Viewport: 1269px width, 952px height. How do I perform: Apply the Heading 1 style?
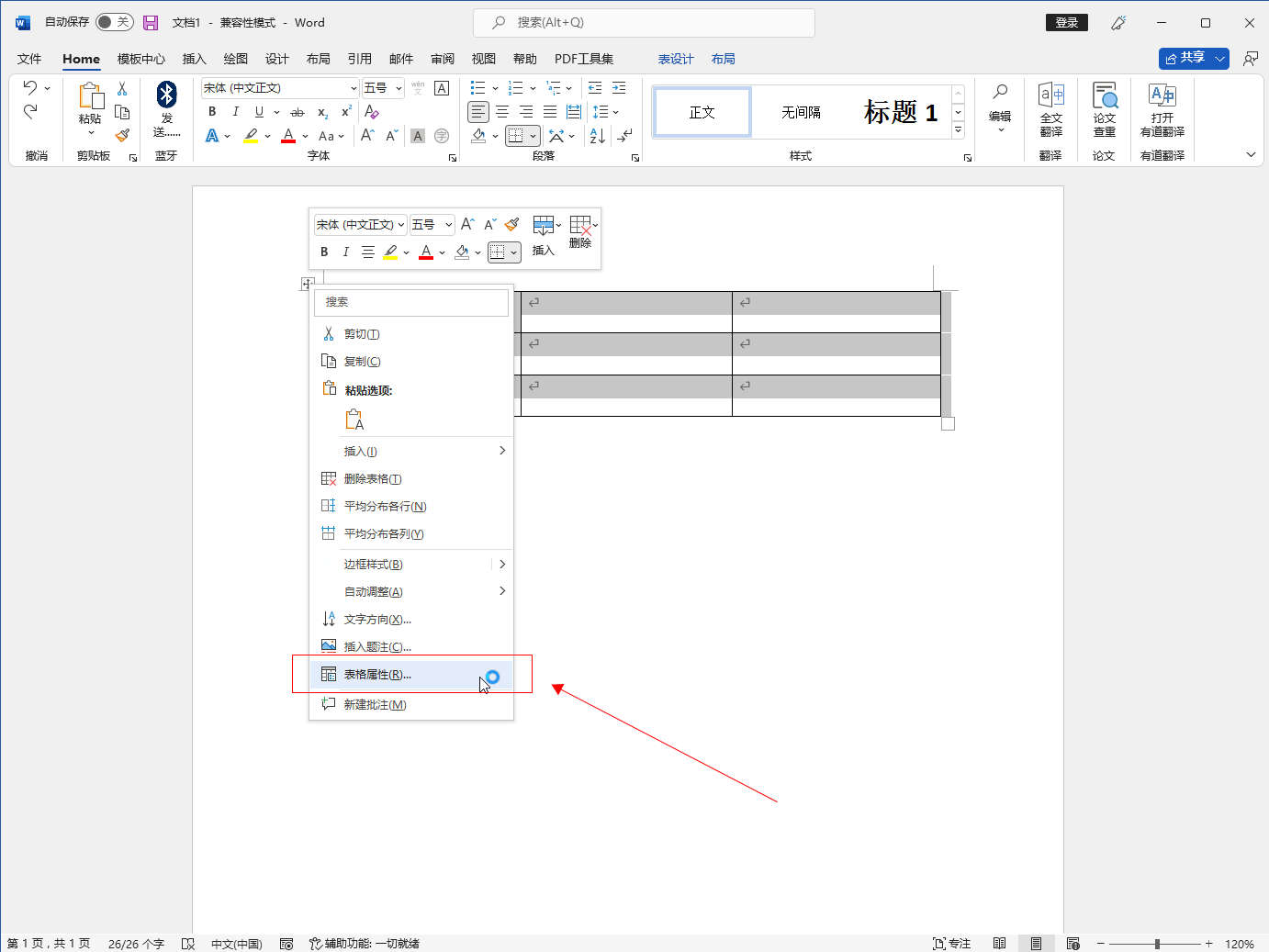901,112
